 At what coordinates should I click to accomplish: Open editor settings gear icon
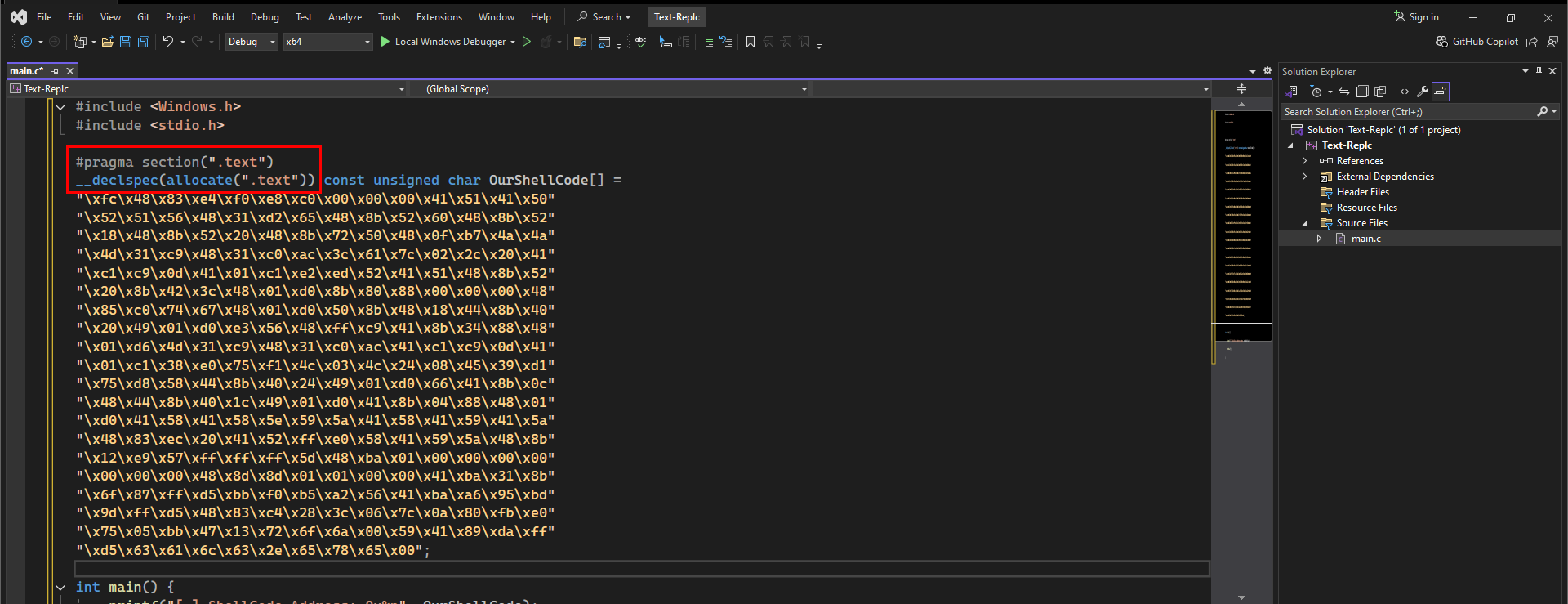(1267, 71)
